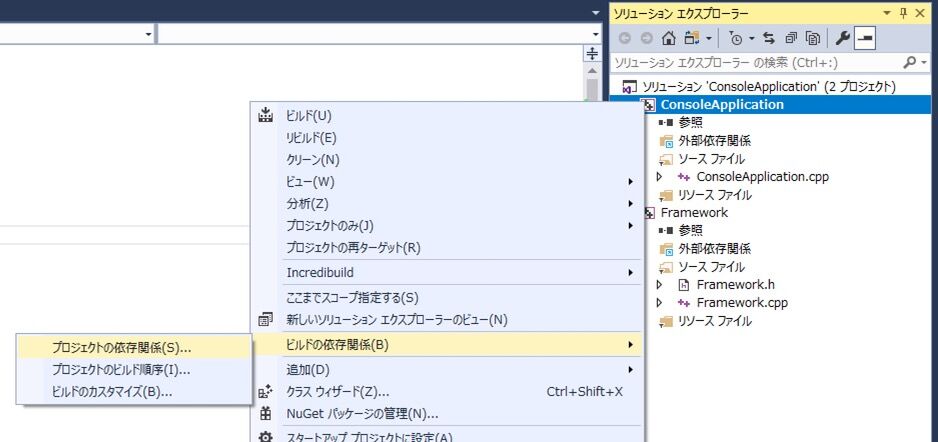The width and height of the screenshot is (938, 442).
Task: Select リソース ファイル under ConsoleApplication
Action: (714, 195)
